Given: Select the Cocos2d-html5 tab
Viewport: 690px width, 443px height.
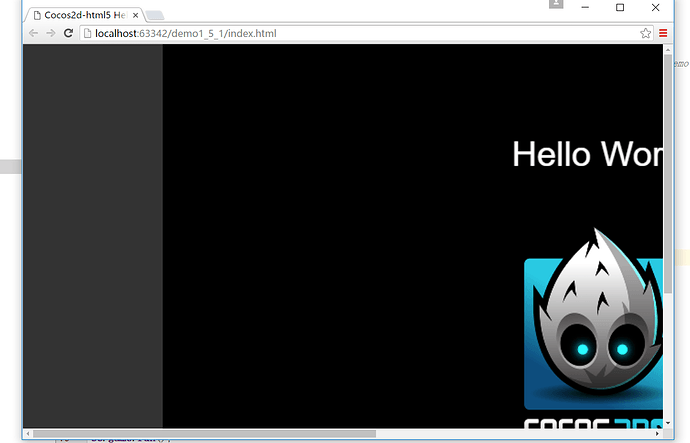Looking at the screenshot, I should (85, 15).
